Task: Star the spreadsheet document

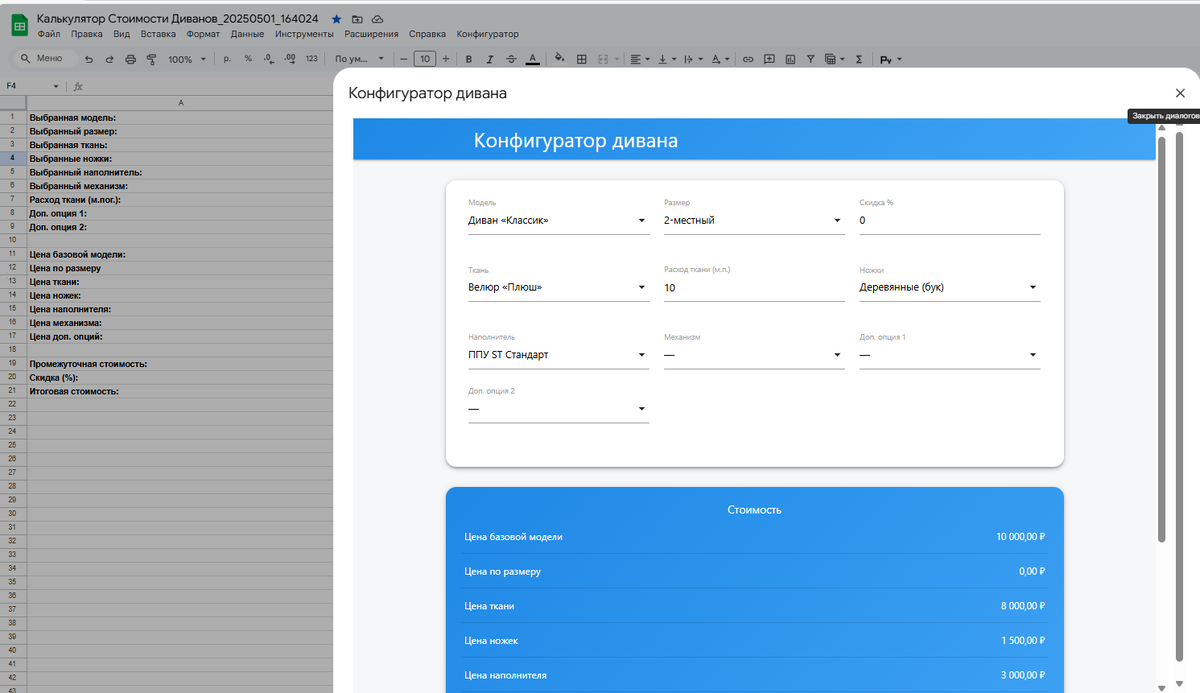Action: point(336,19)
